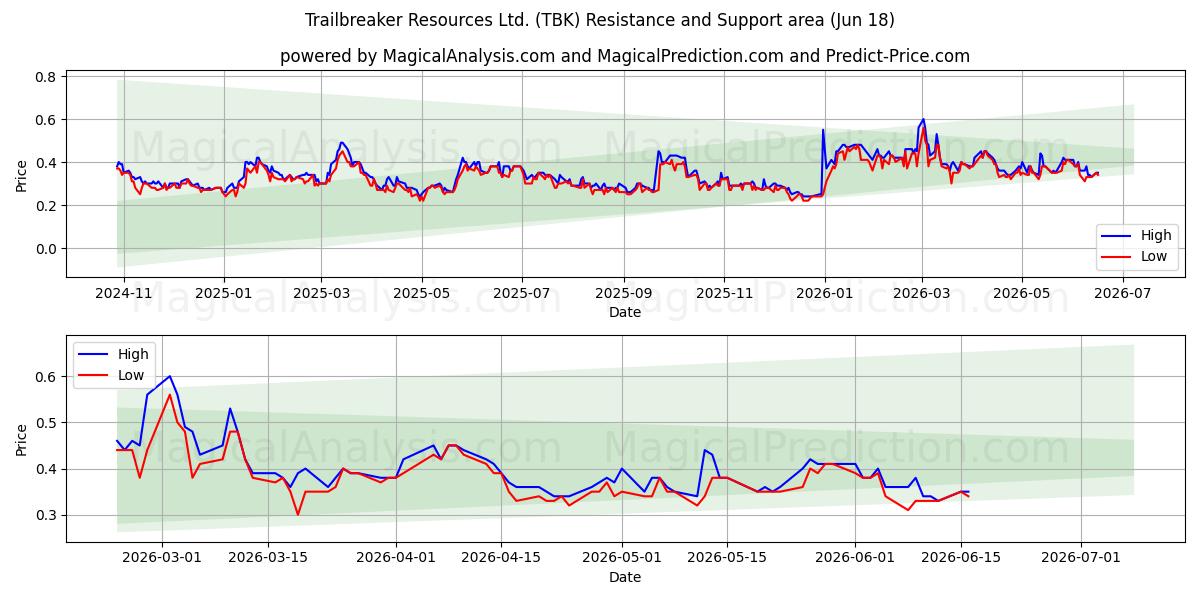Click 'Low' in top chart legend
1200x600 pixels.
pos(1155,257)
